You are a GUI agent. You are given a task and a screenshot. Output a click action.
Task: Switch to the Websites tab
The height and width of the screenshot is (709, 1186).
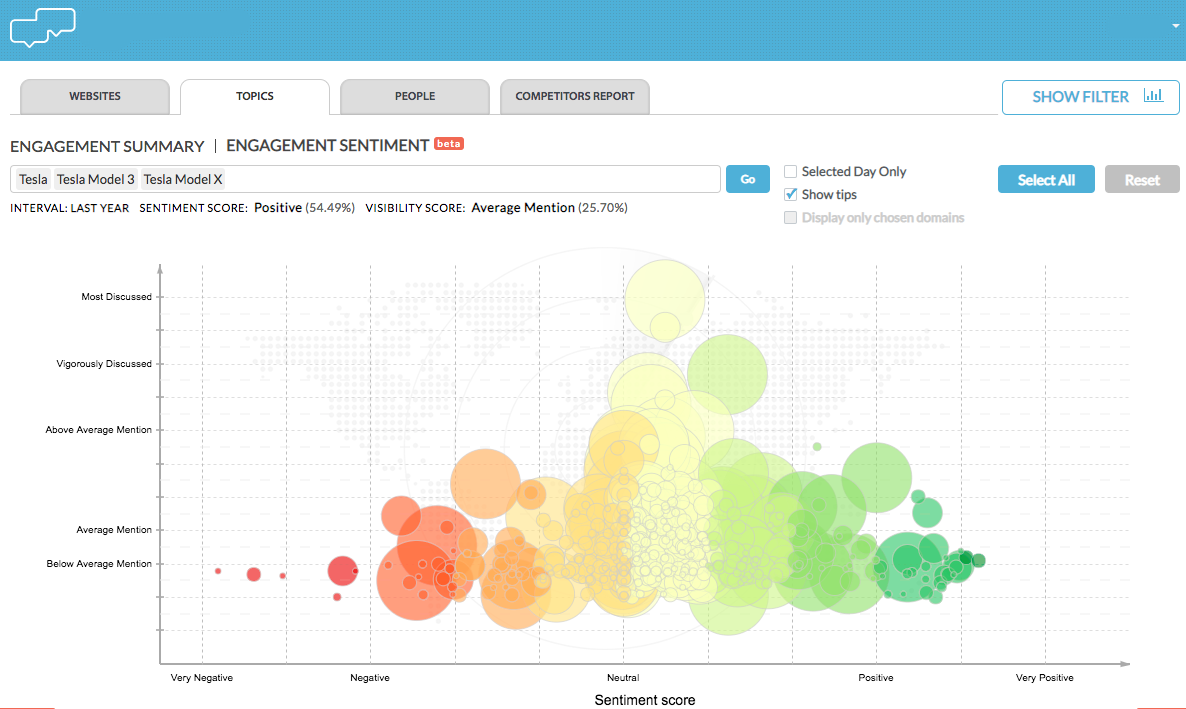pyautogui.click(x=95, y=97)
